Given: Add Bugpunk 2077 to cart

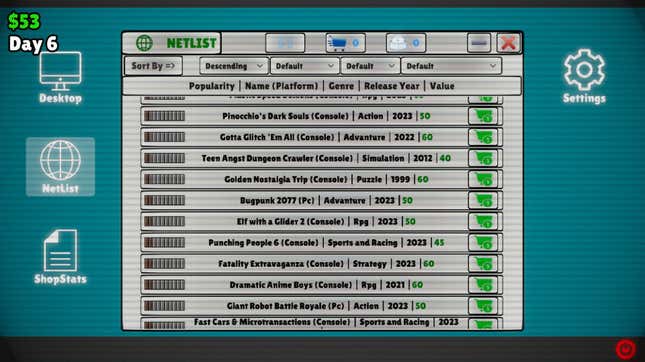Looking at the screenshot, I should [483, 200].
